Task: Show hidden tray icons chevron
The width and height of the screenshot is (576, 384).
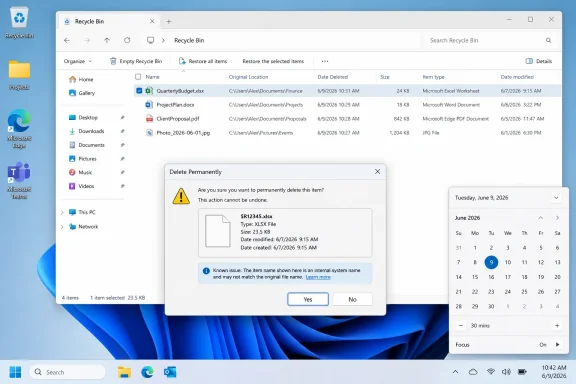Action: click(455, 372)
